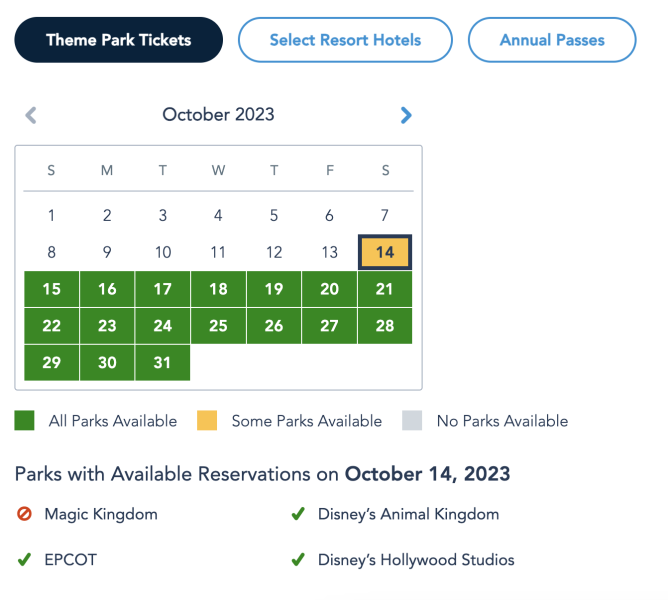Switch to Select Resort Hotels tab
Image resolution: width=668 pixels, height=600 pixels.
click(345, 40)
